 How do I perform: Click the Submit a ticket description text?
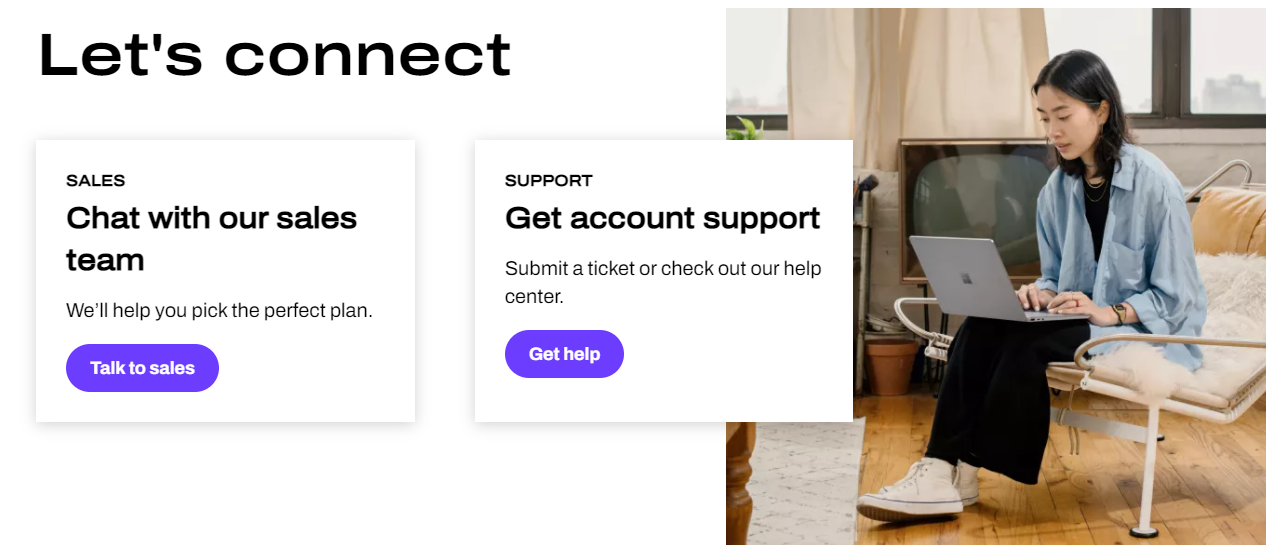[661, 282]
